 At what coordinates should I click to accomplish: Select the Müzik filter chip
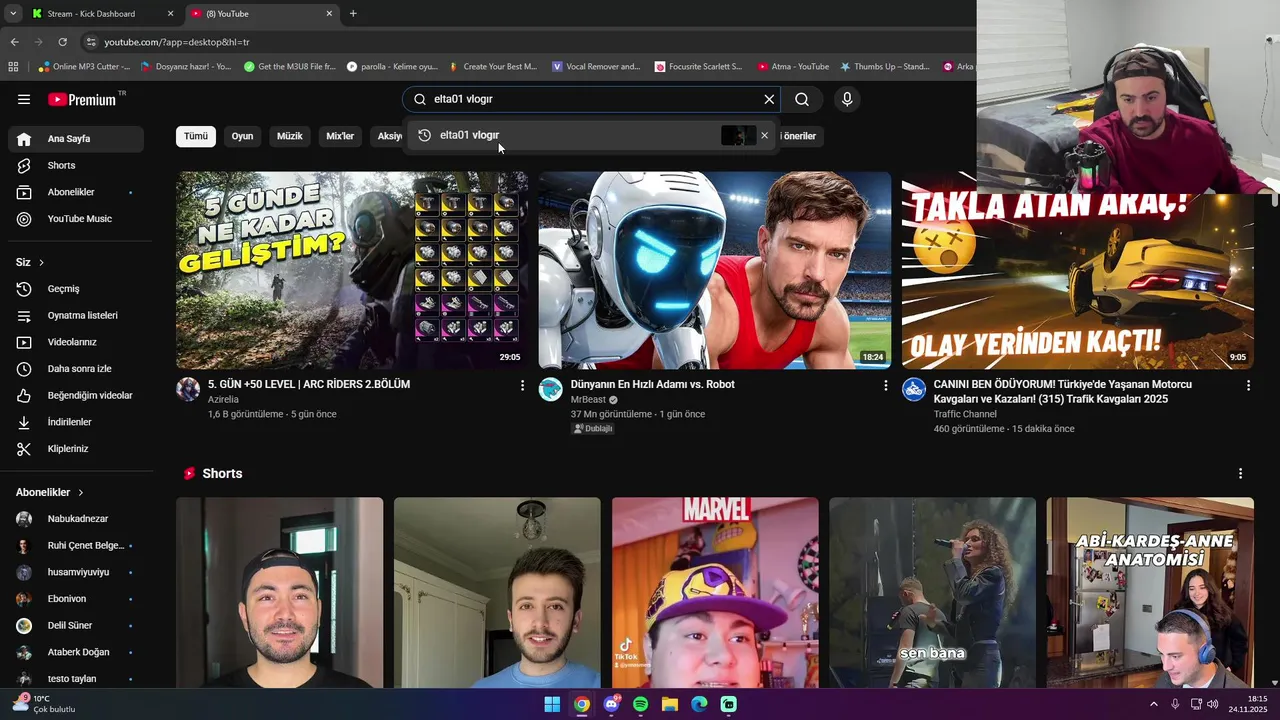(x=290, y=136)
